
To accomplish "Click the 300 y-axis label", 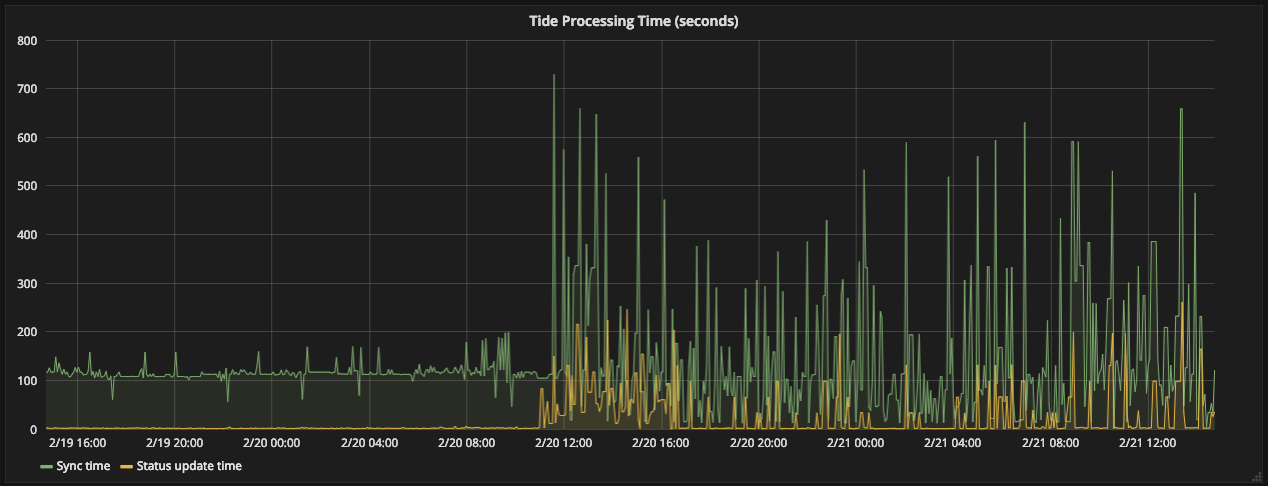I will tap(27, 284).
